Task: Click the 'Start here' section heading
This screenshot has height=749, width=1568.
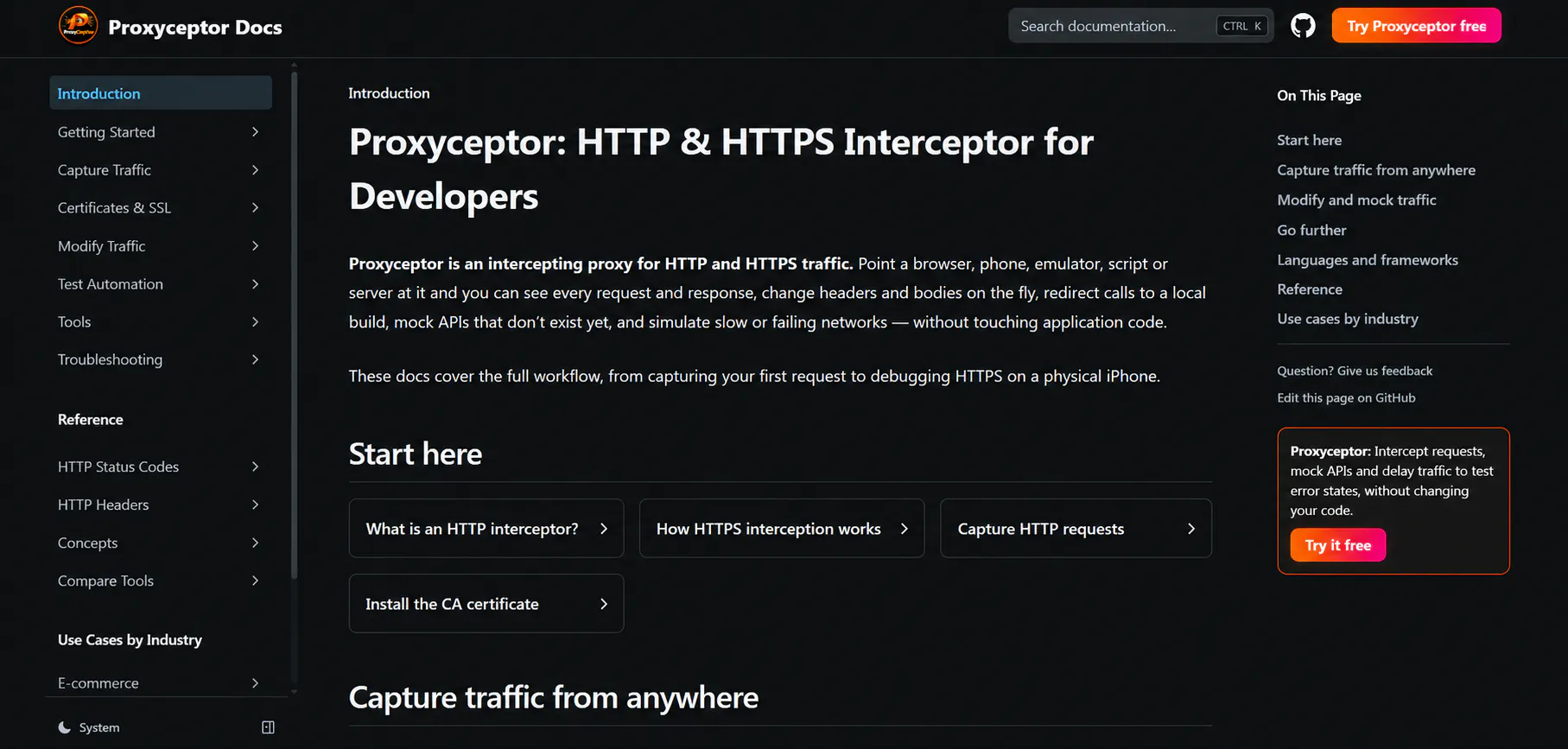Action: (416, 454)
